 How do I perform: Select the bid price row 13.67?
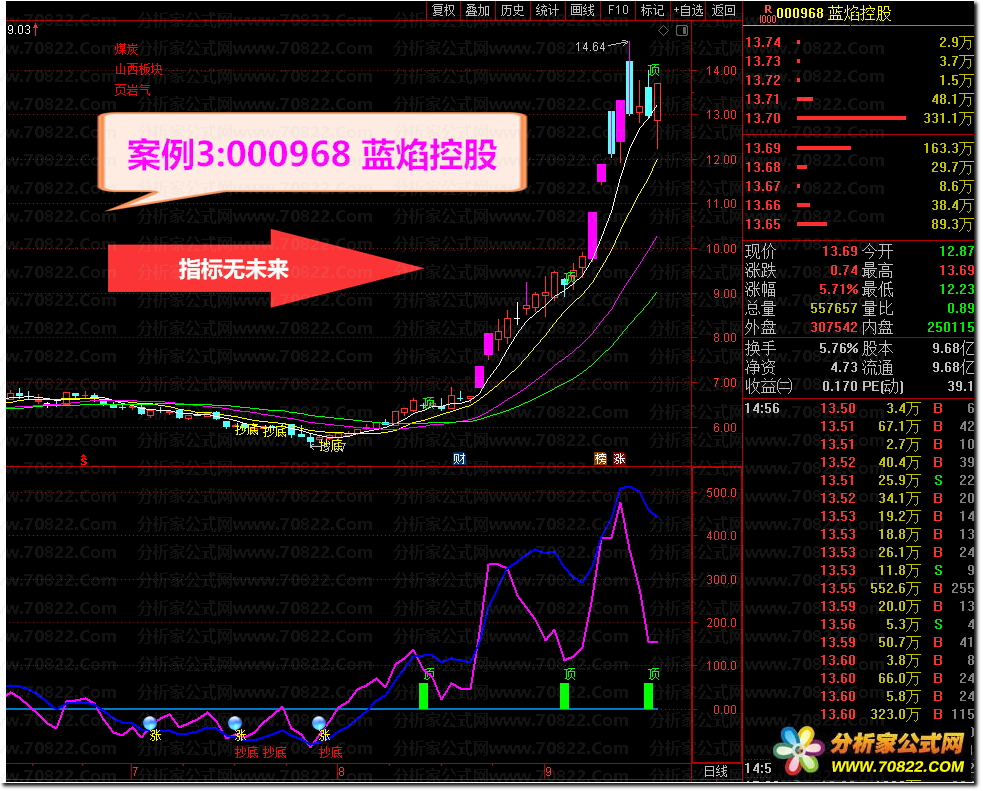(x=859, y=186)
